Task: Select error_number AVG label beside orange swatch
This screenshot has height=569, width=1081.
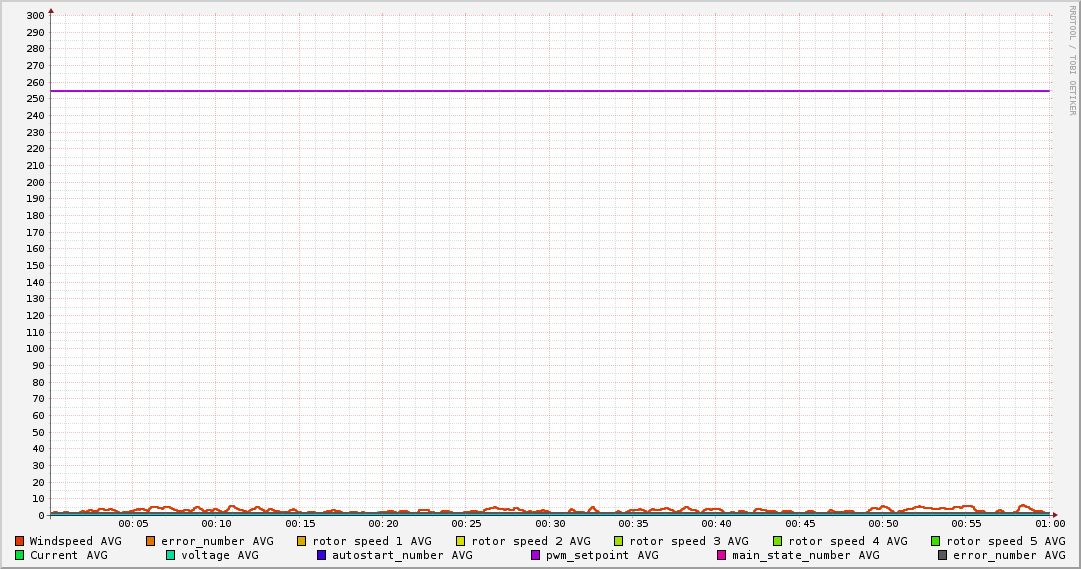Action: click(217, 541)
